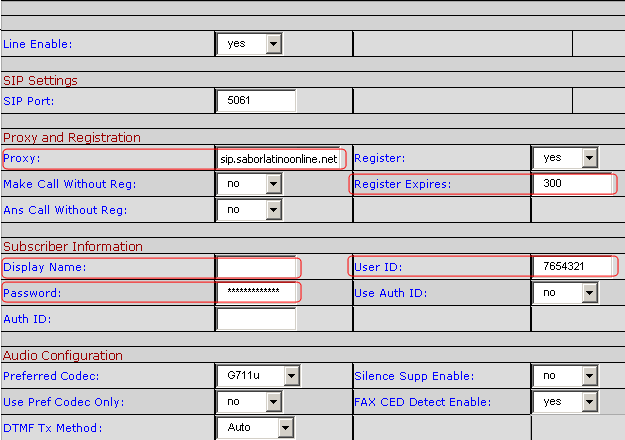The width and height of the screenshot is (625, 440).
Task: Open Make Call Without Reg dropdown
Action: click(249, 184)
